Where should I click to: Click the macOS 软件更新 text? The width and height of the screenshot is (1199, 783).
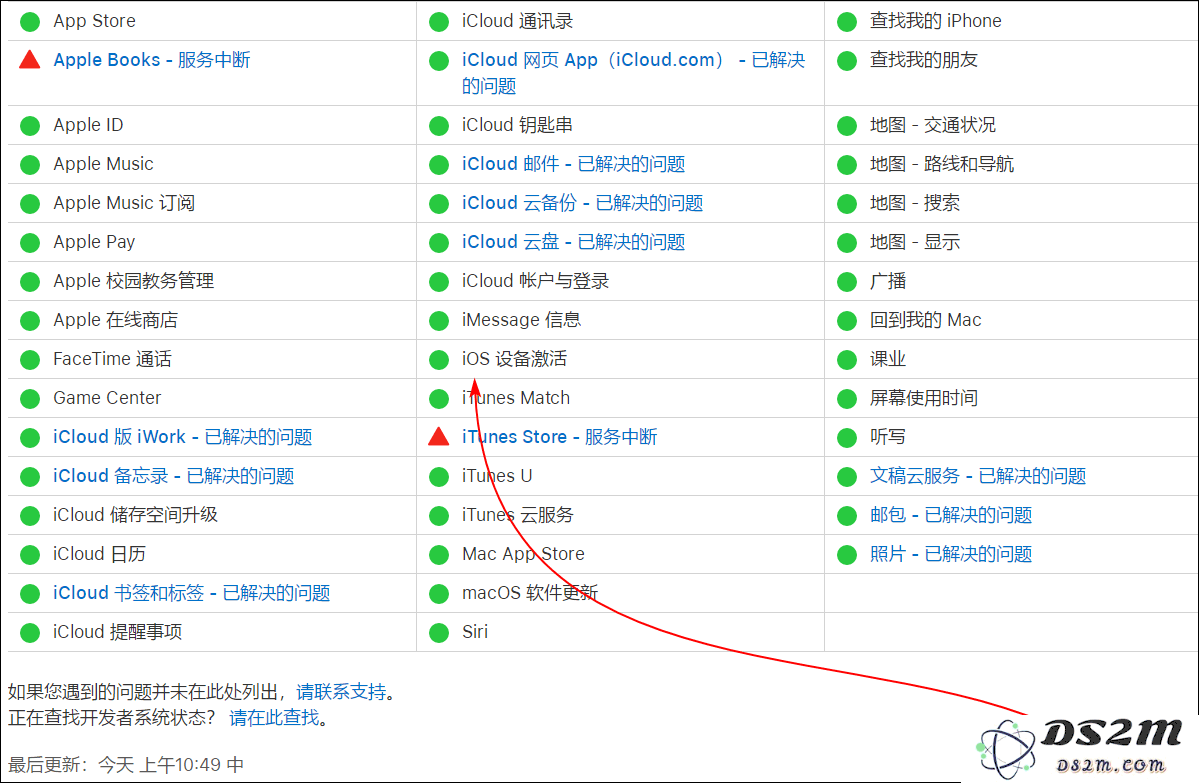[x=530, y=593]
